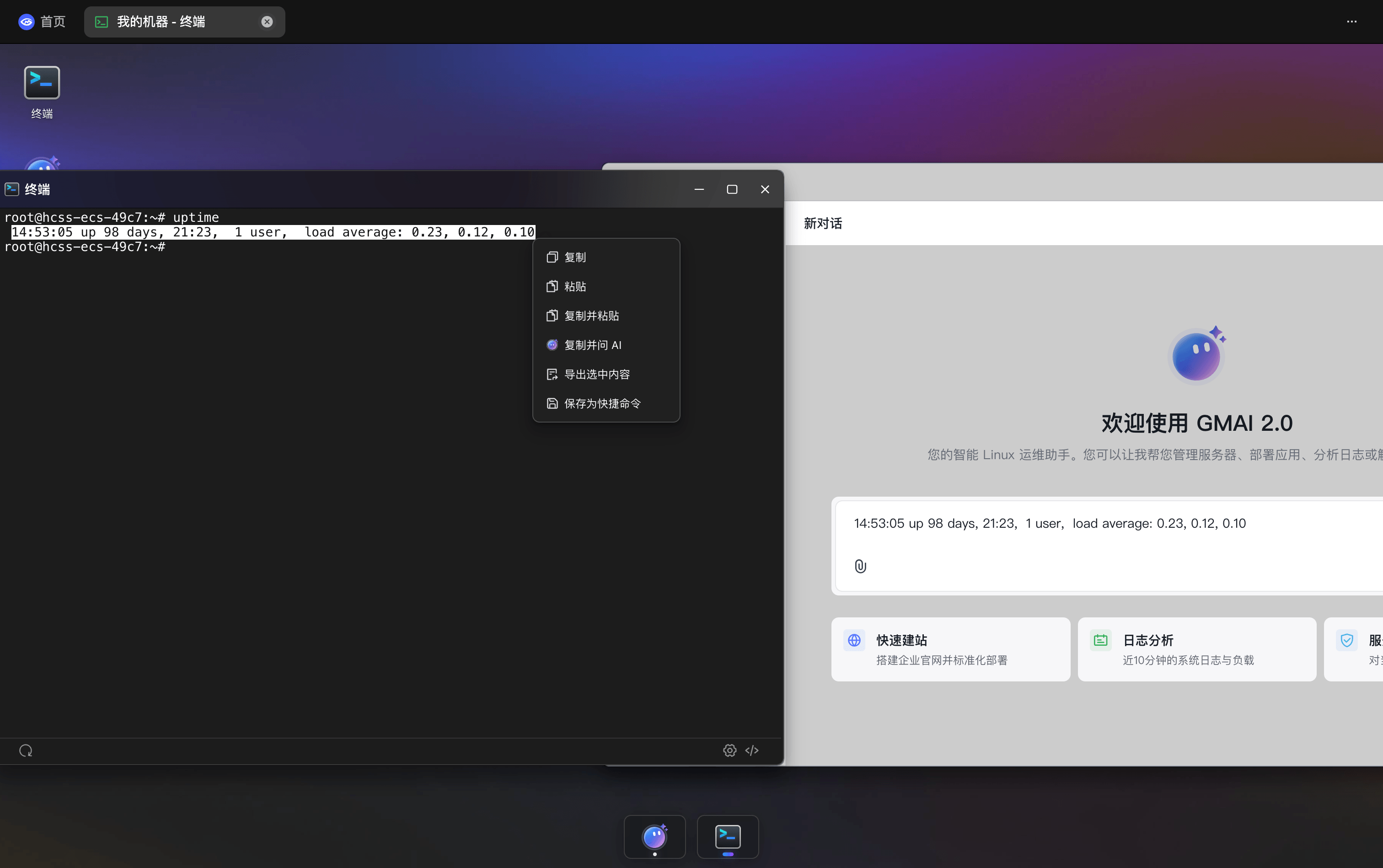Click the terminal prompt line after uptime output
1383x868 pixels.
point(85,247)
